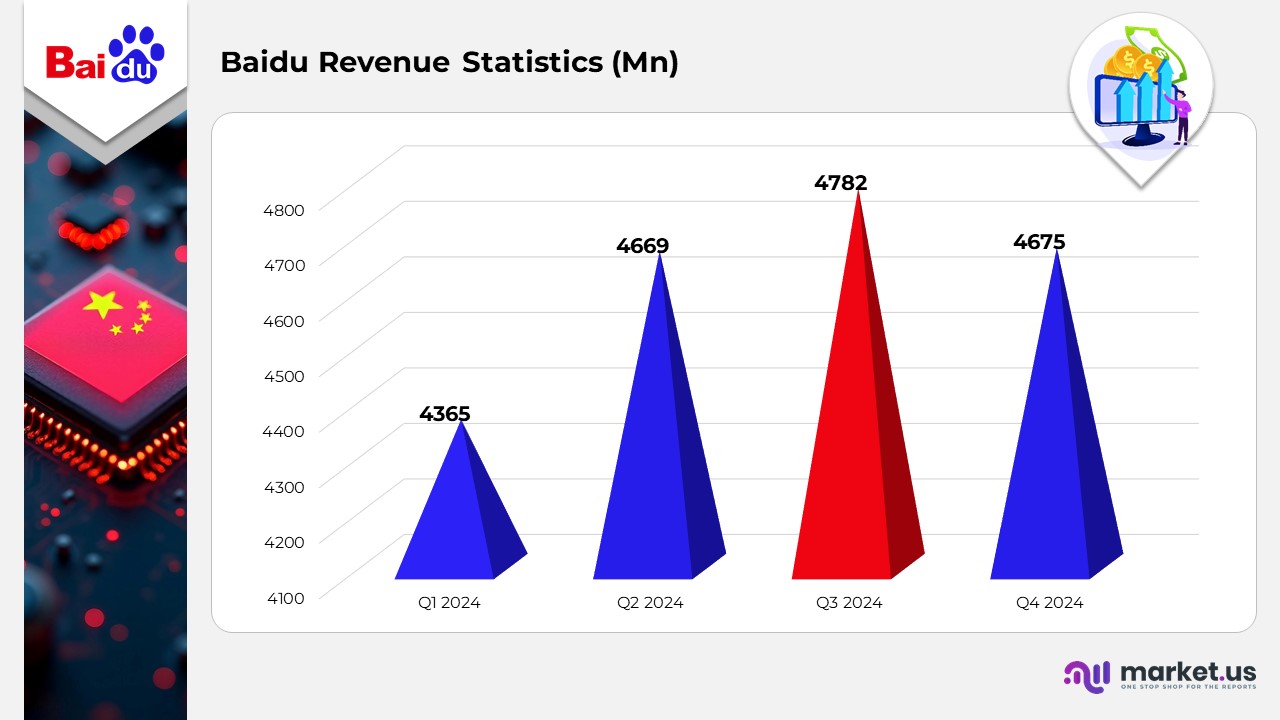Click the Q3 2024 axis label
The height and width of the screenshot is (720, 1280).
pyautogui.click(x=849, y=603)
